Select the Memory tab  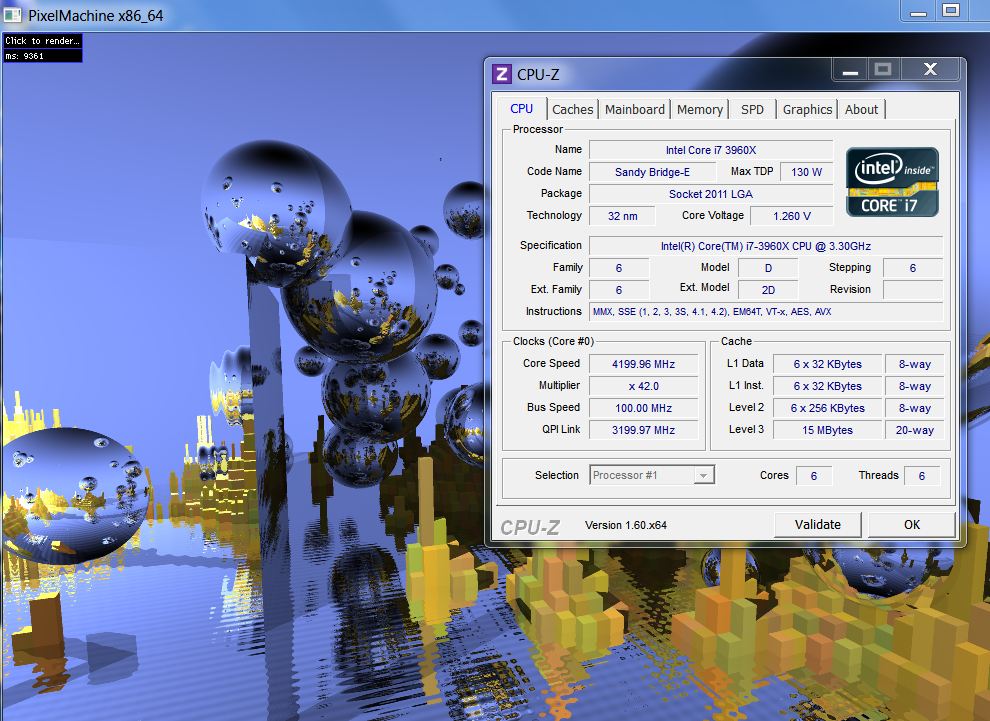tap(699, 110)
